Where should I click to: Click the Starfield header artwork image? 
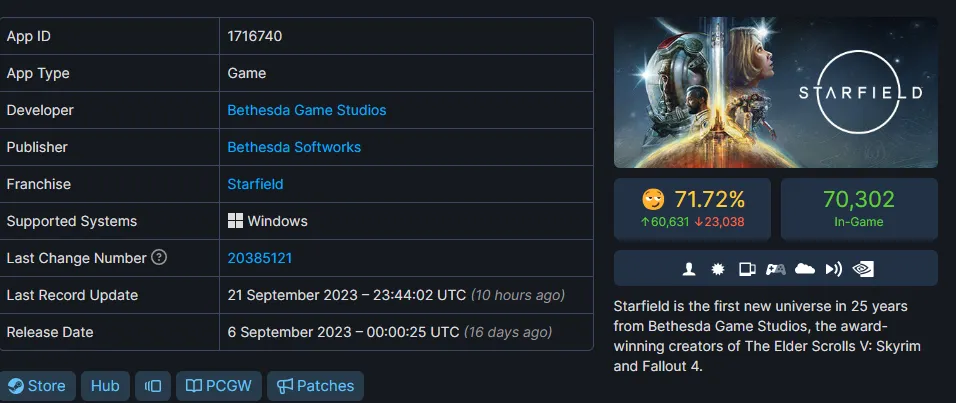point(776,92)
